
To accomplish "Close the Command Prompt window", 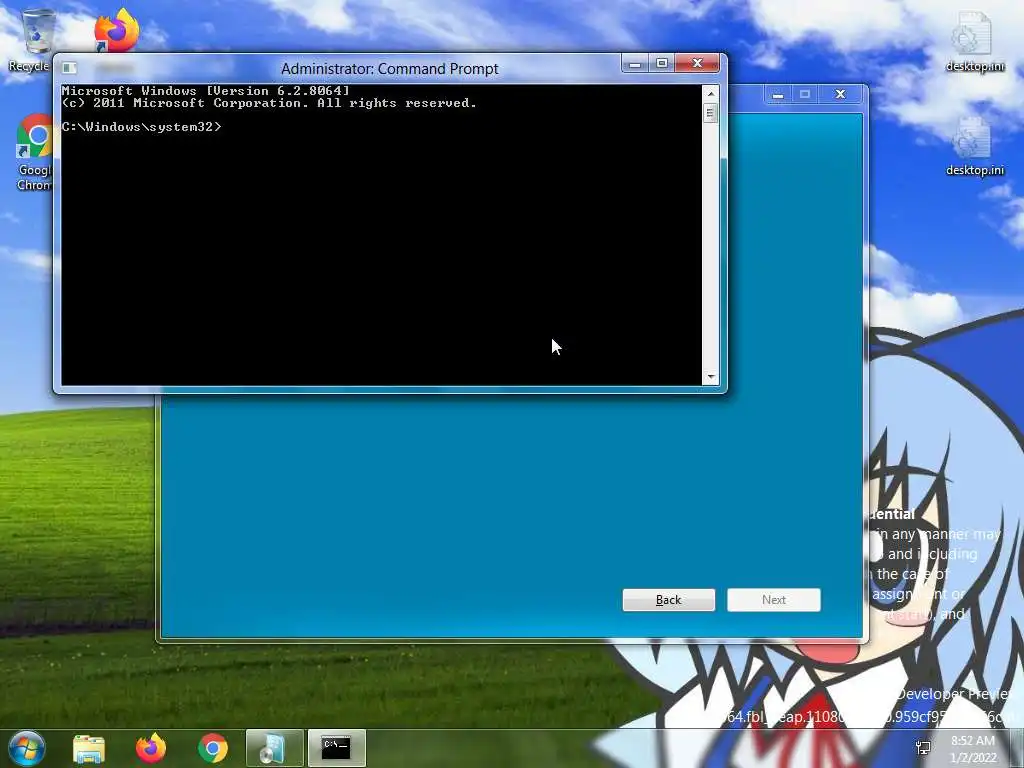I will [x=697, y=63].
